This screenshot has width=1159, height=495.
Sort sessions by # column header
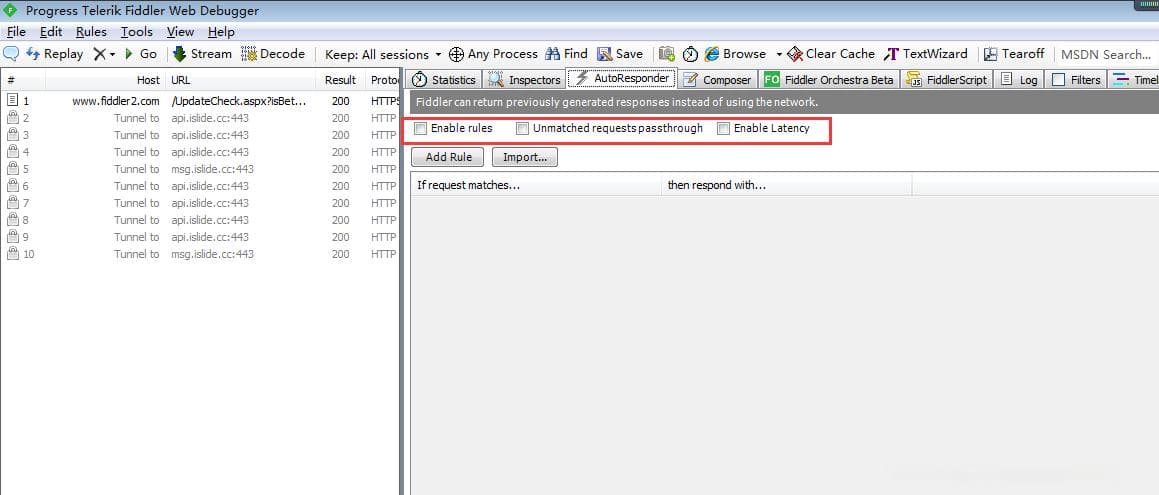pos(23,80)
